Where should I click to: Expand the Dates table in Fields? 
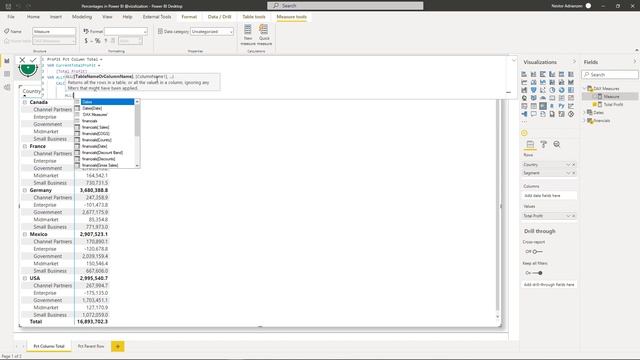pyautogui.click(x=585, y=112)
